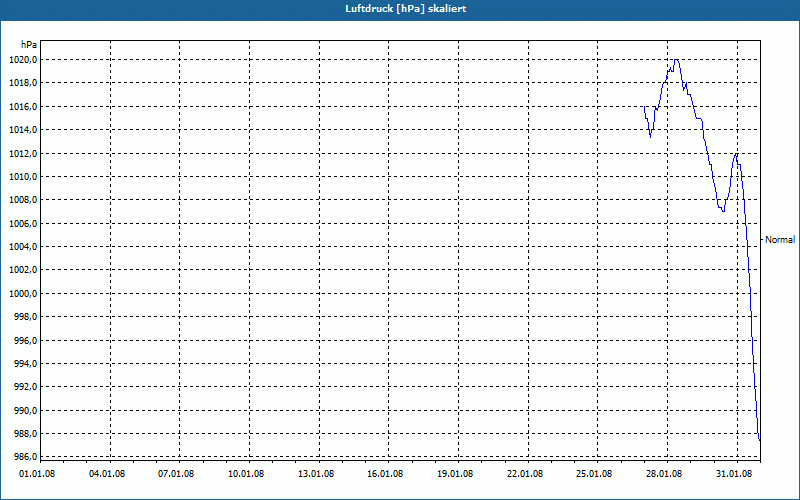Click the '1000,0' y-axis value

click(x=23, y=293)
